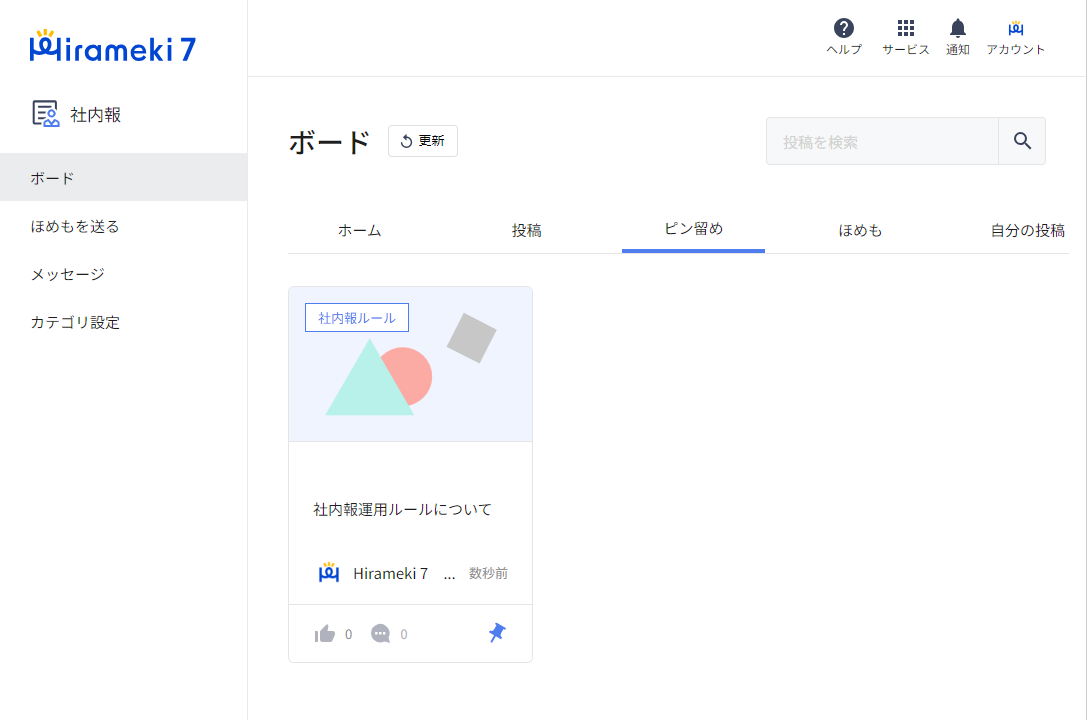Unpin the post using pushpin icon
Viewport: 1087px width, 720px height.
tap(497, 633)
